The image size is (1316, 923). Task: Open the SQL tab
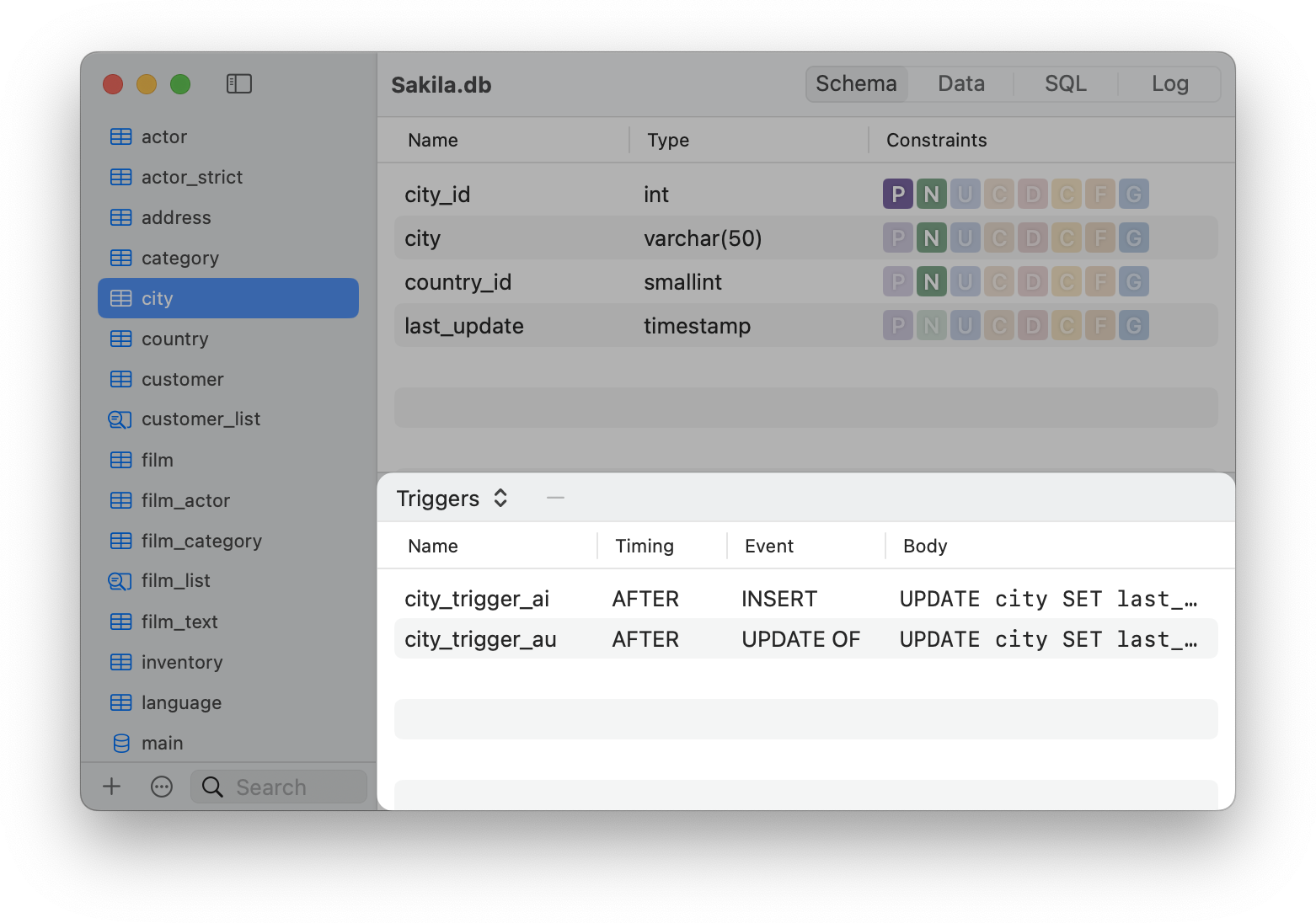click(x=1066, y=84)
